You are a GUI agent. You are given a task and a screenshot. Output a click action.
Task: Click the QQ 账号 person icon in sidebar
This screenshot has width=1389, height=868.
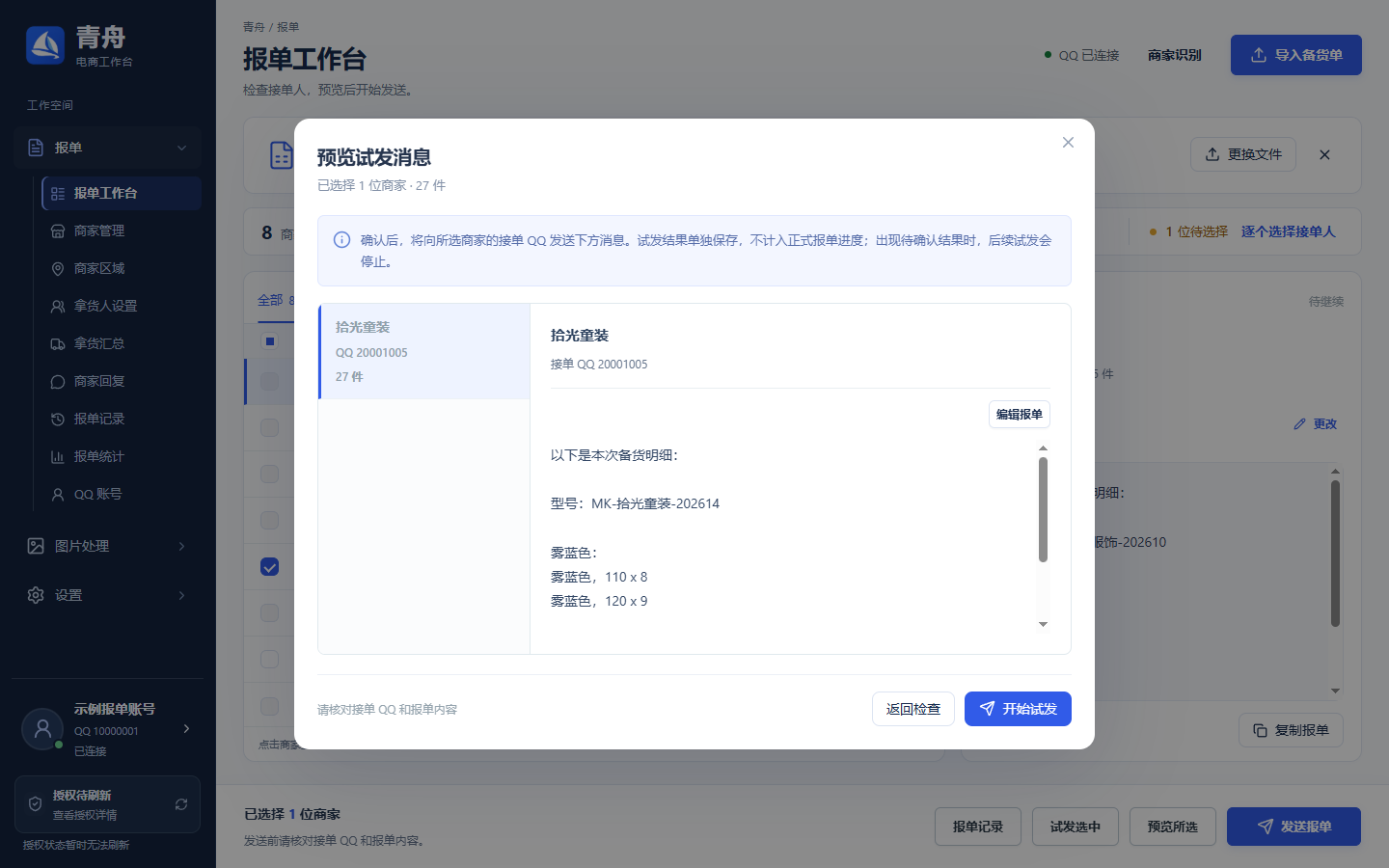point(58,494)
